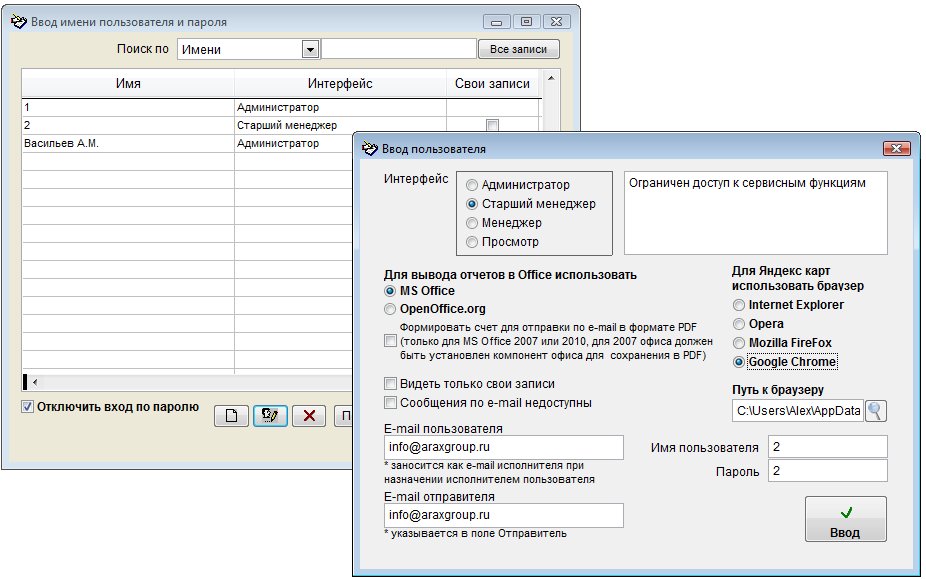Click the Пароль input field

827,471
